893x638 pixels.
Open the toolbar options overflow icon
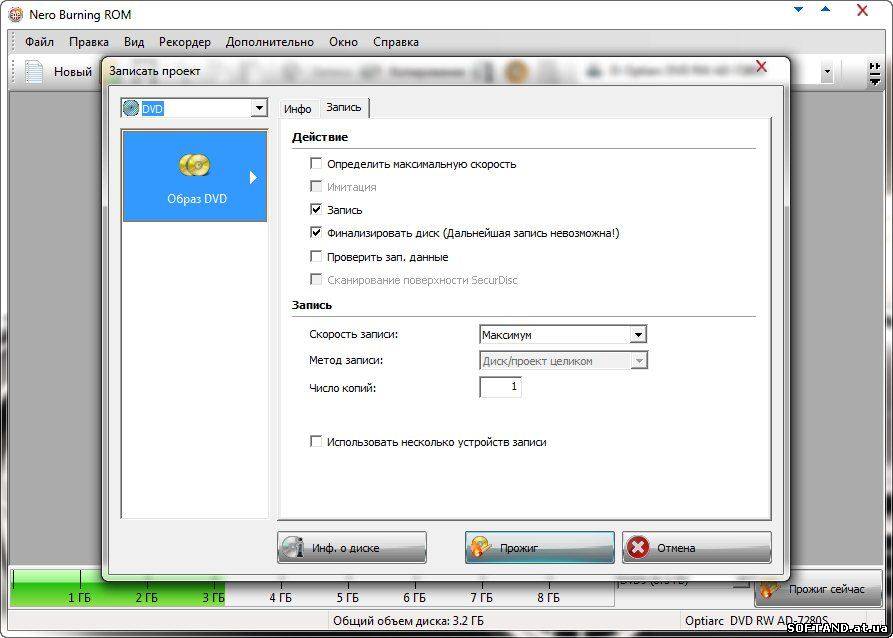tap(875, 74)
